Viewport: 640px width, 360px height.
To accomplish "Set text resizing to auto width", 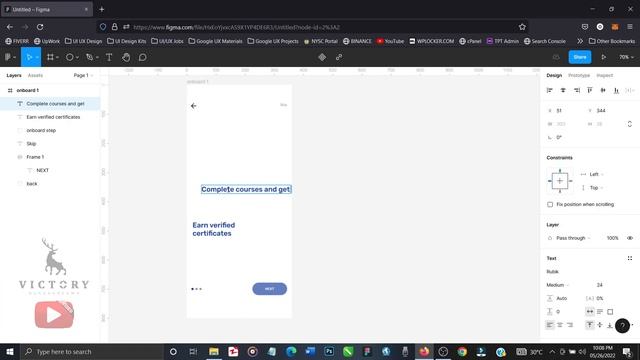I will point(590,312).
